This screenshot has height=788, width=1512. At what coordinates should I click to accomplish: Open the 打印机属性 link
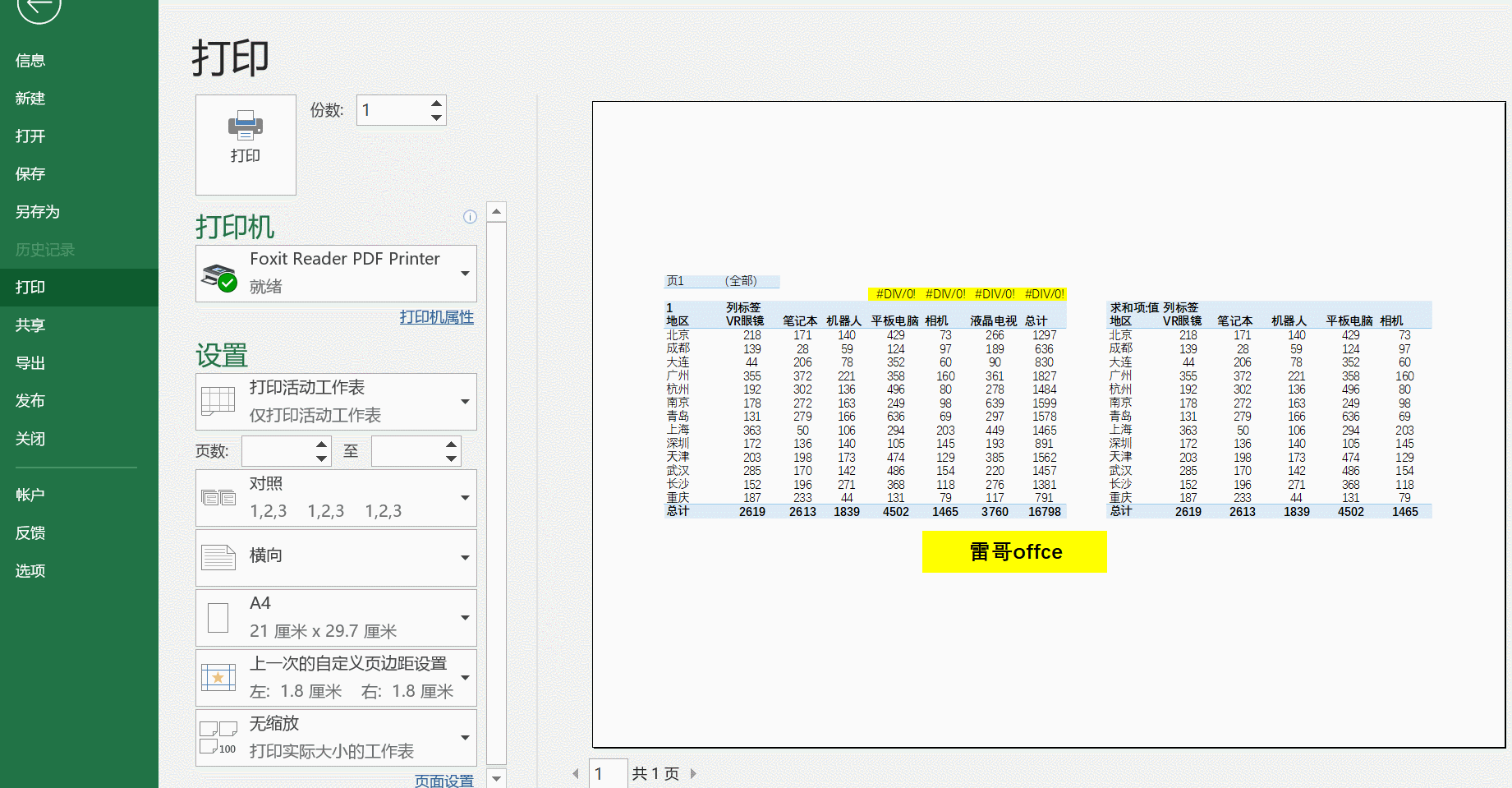[x=436, y=317]
